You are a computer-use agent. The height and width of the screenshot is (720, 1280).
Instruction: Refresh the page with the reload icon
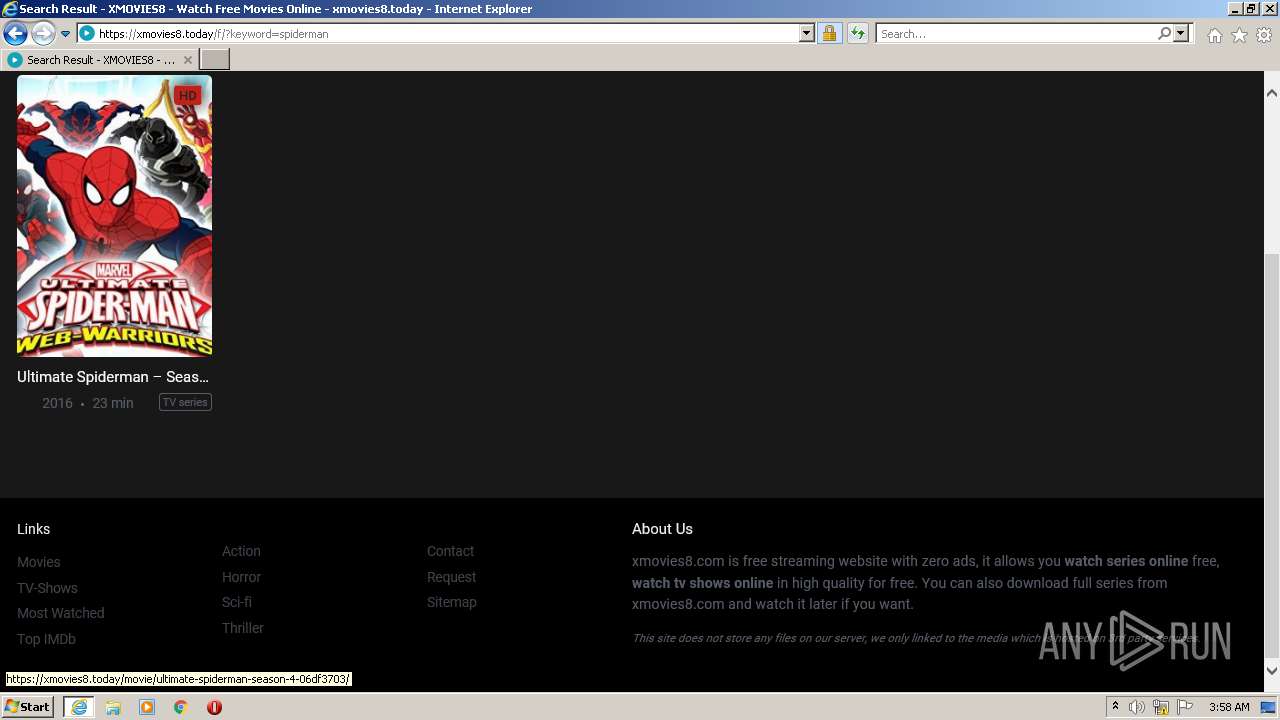pyautogui.click(x=857, y=34)
